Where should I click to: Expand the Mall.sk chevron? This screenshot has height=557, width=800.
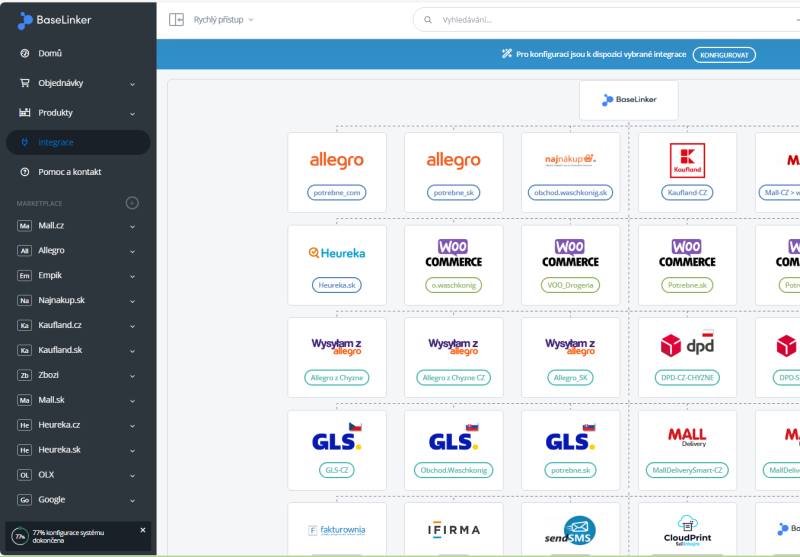(x=132, y=400)
